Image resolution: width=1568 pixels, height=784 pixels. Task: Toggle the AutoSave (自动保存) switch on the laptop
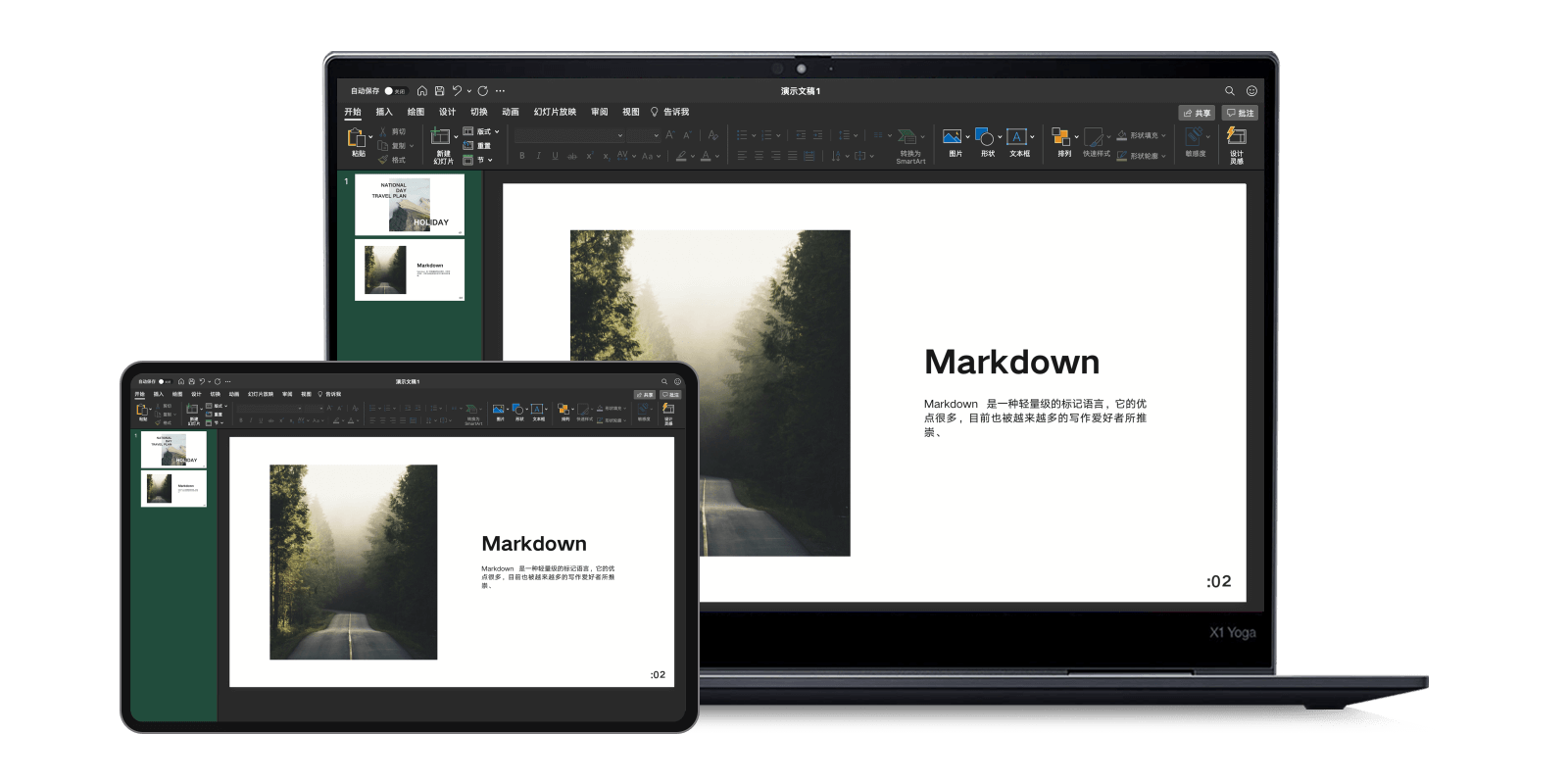click(395, 91)
